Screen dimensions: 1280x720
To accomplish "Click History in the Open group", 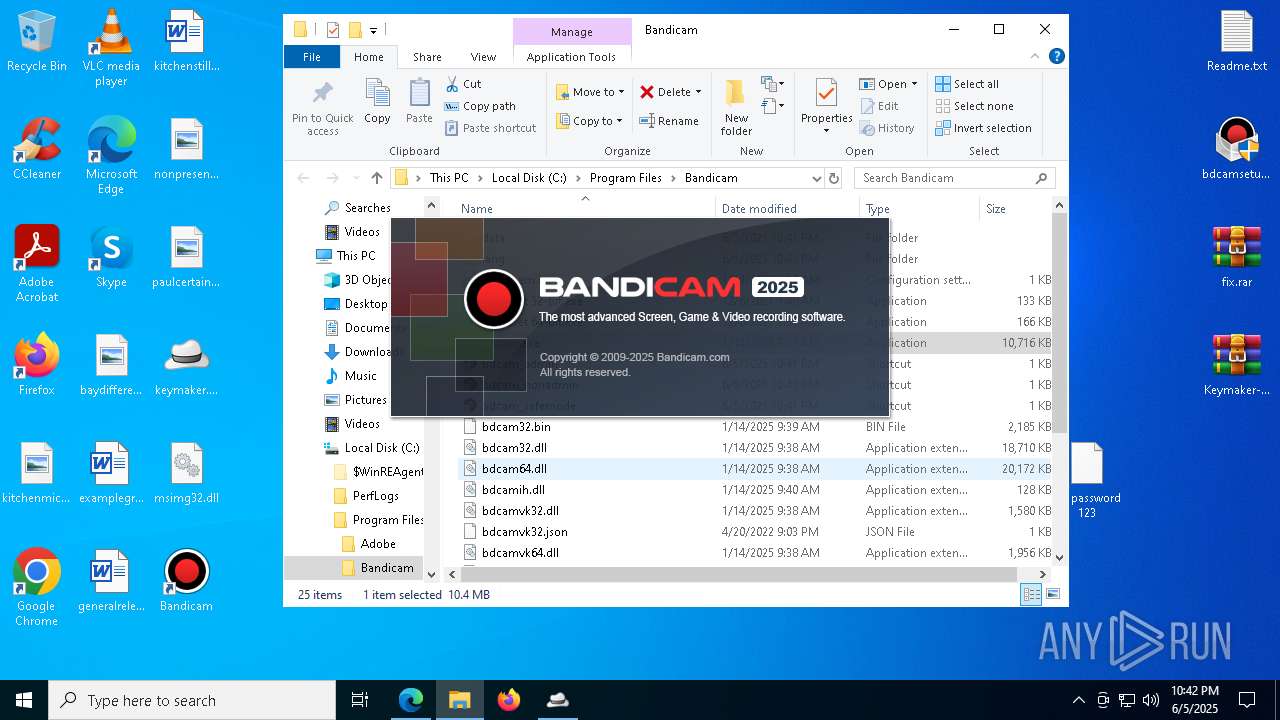I will coord(886,128).
